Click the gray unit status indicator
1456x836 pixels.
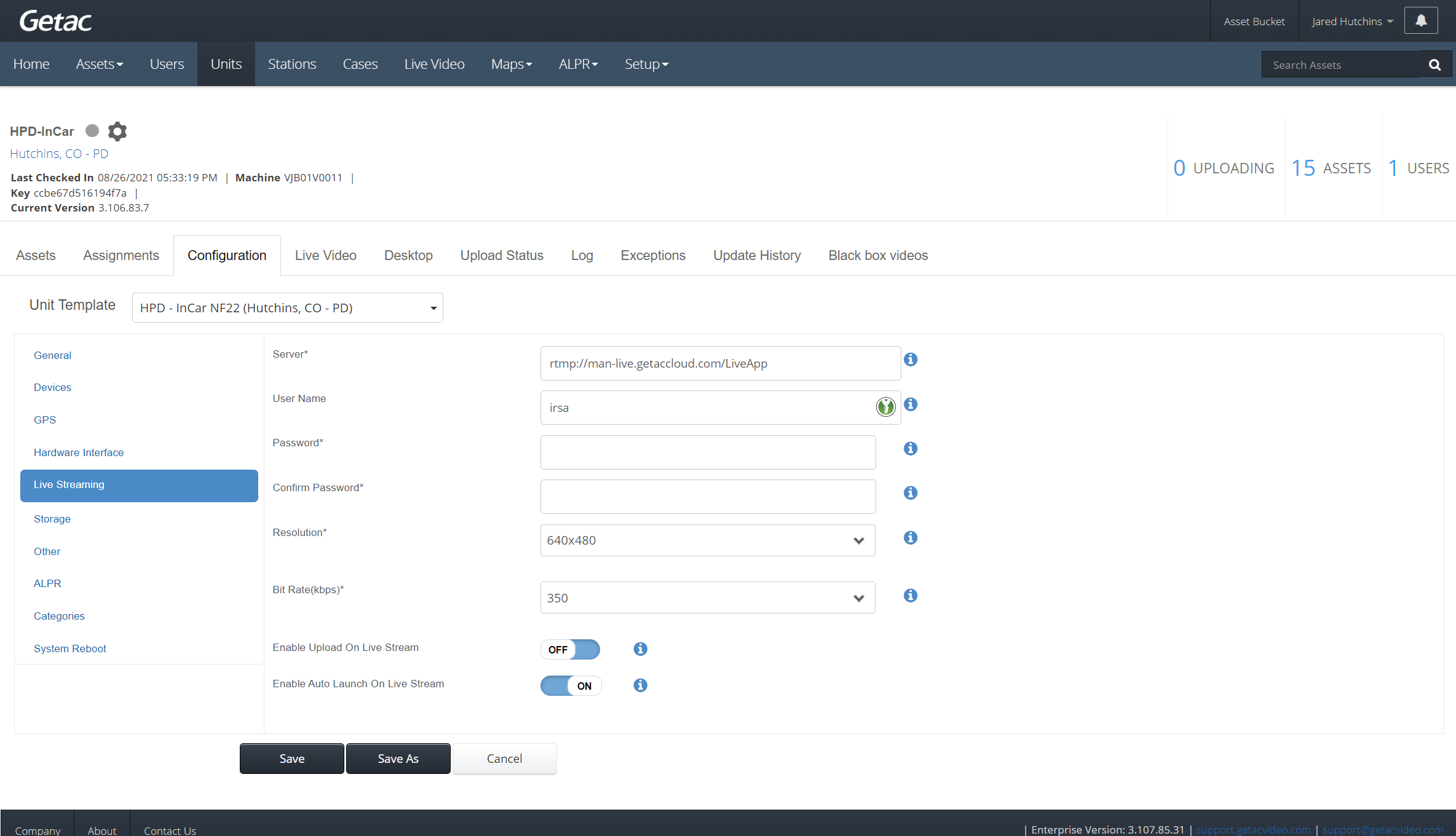[x=92, y=130]
